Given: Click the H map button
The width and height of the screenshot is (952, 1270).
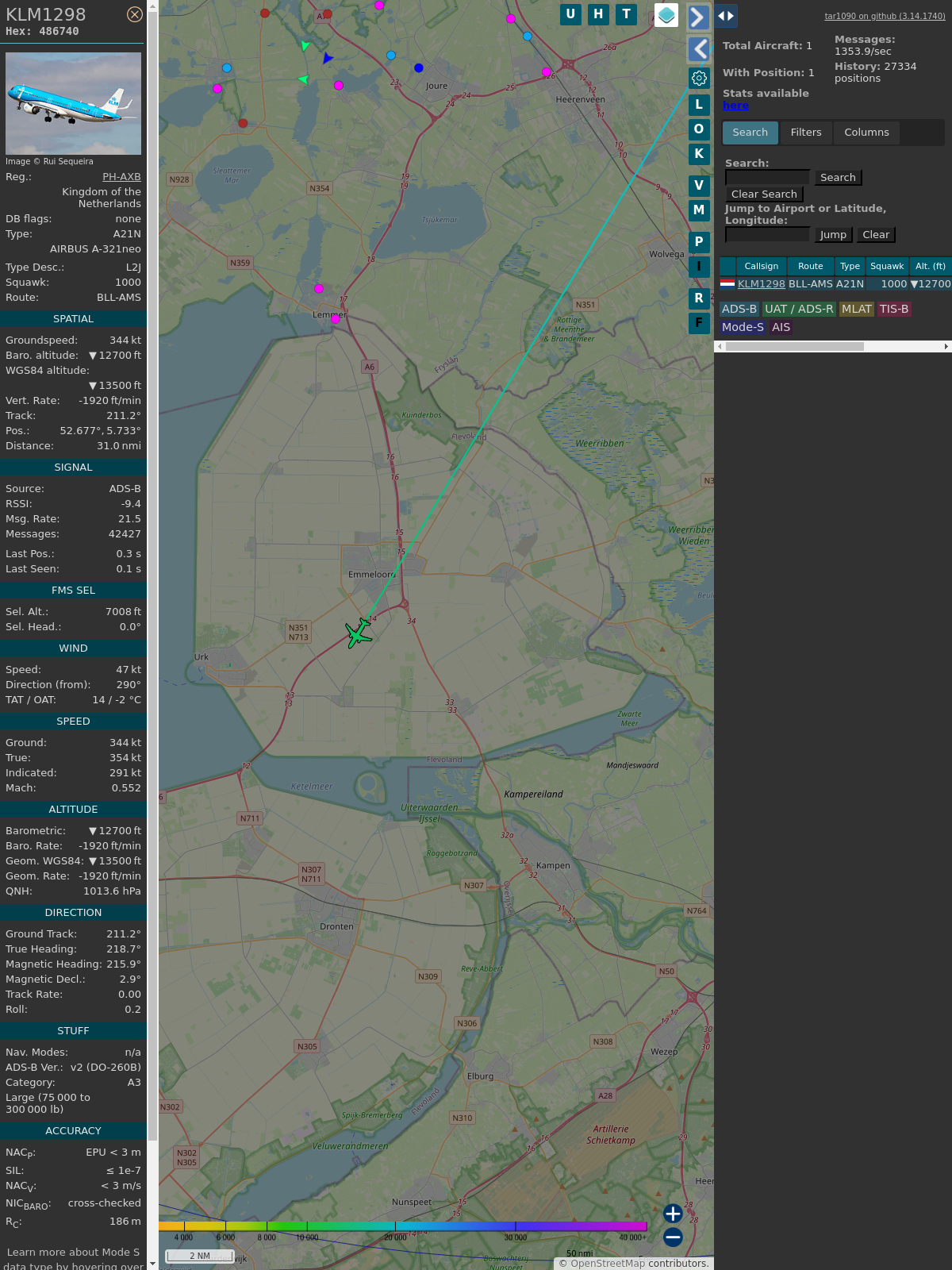Looking at the screenshot, I should pyautogui.click(x=598, y=14).
